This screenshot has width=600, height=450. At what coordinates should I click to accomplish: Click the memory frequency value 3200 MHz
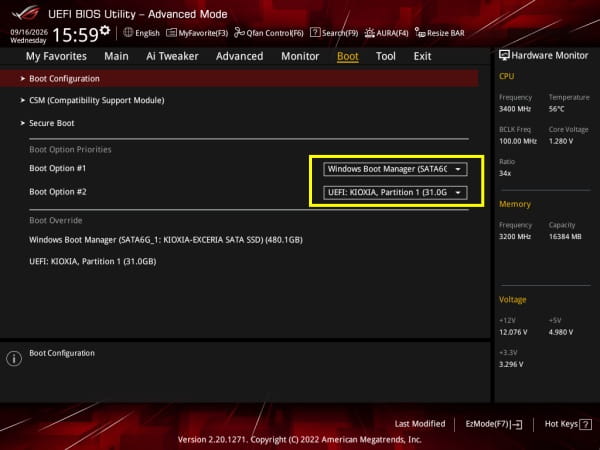click(515, 237)
